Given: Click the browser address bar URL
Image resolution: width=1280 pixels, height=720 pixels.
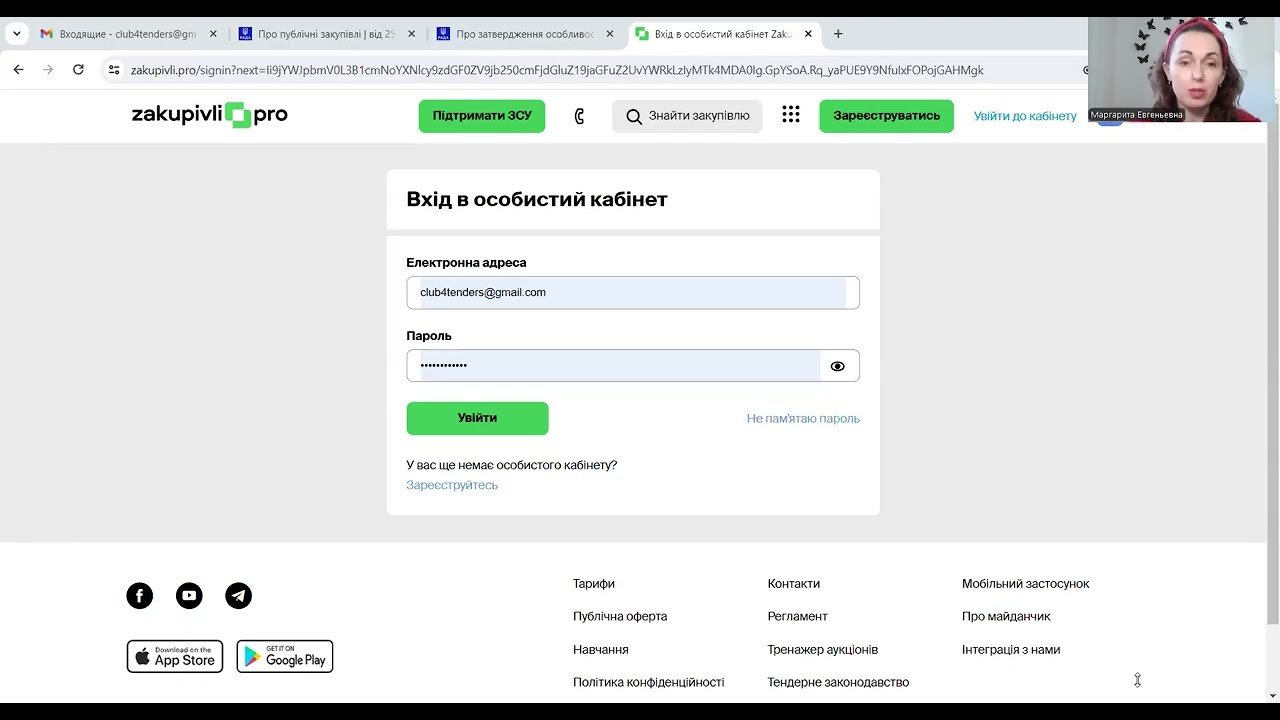Looking at the screenshot, I should point(557,70).
